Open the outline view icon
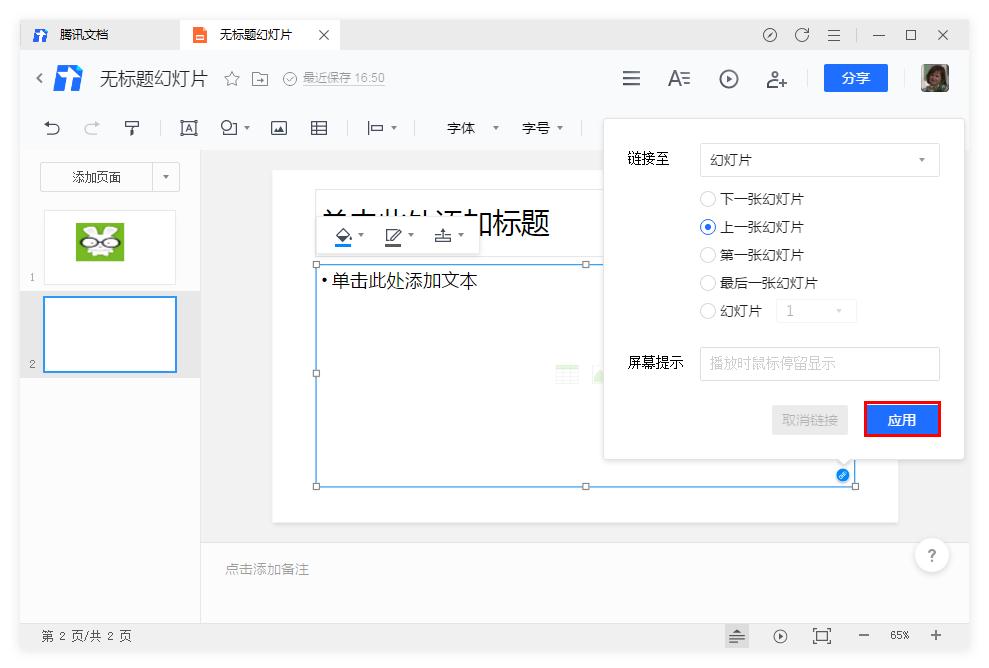The height and width of the screenshot is (668, 989). point(679,79)
